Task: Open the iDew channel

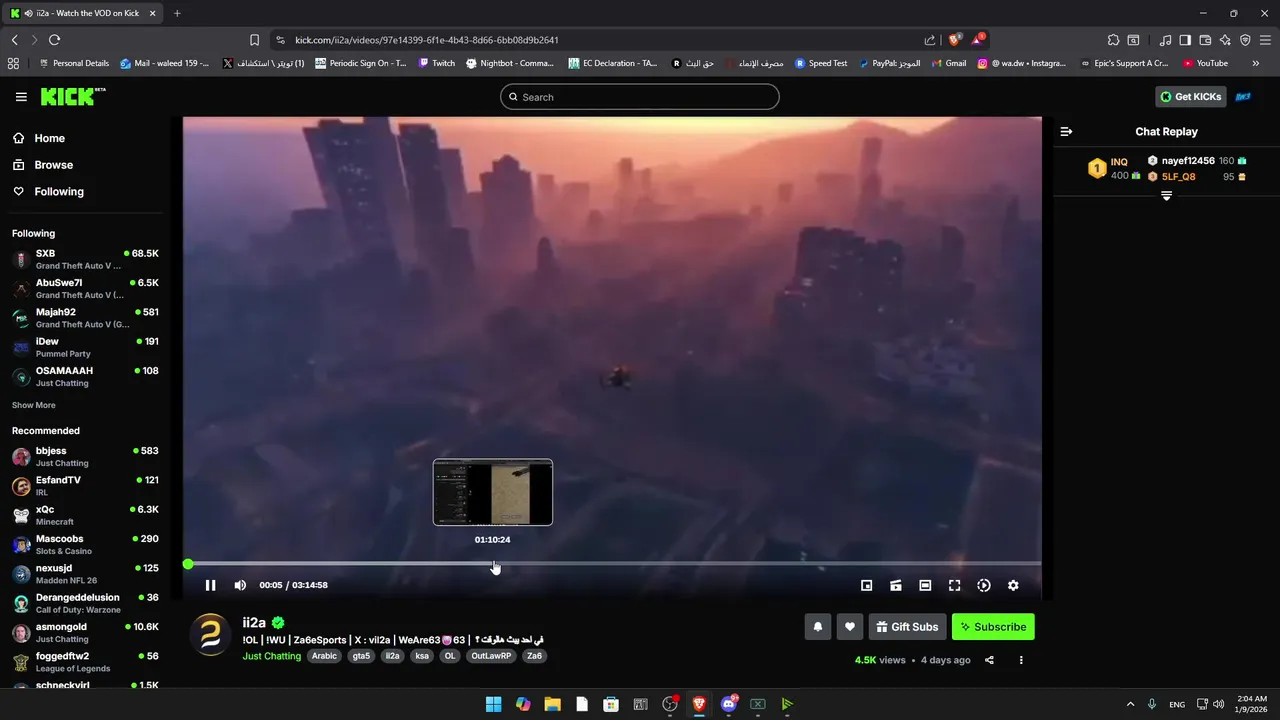Action: tap(85, 347)
